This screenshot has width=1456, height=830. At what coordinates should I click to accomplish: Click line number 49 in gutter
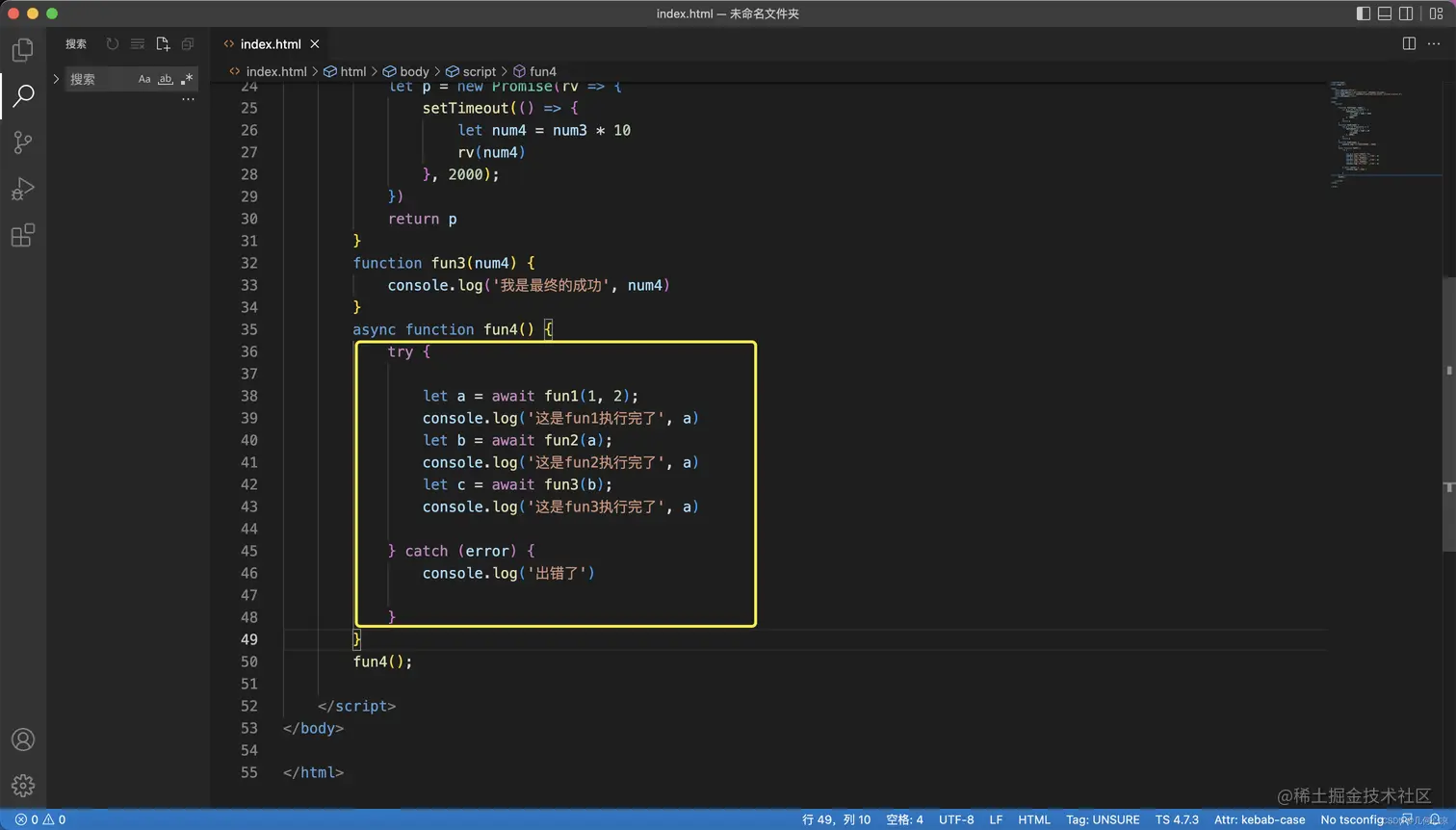click(x=249, y=639)
